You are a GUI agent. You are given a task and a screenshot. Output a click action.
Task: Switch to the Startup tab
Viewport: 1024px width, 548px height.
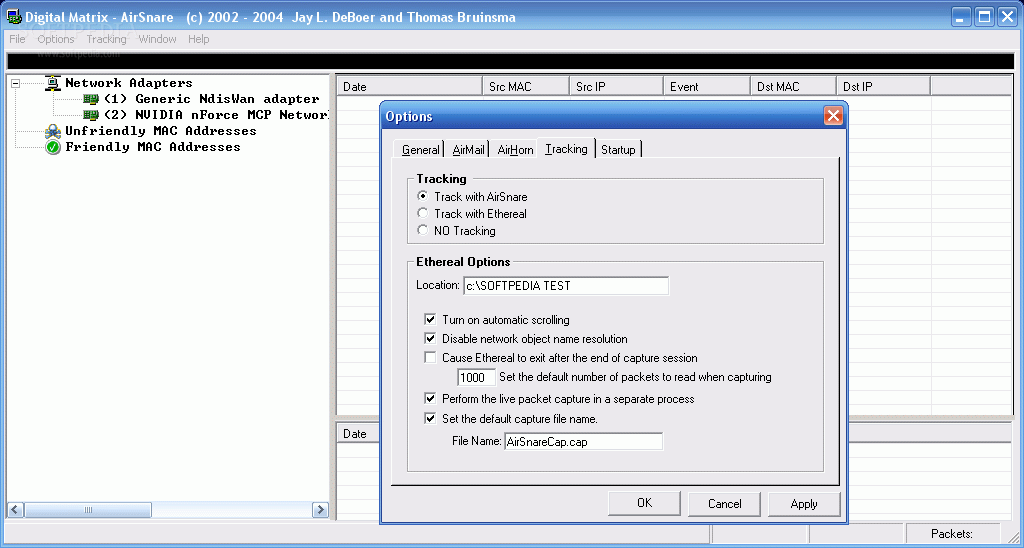pyautogui.click(x=618, y=150)
